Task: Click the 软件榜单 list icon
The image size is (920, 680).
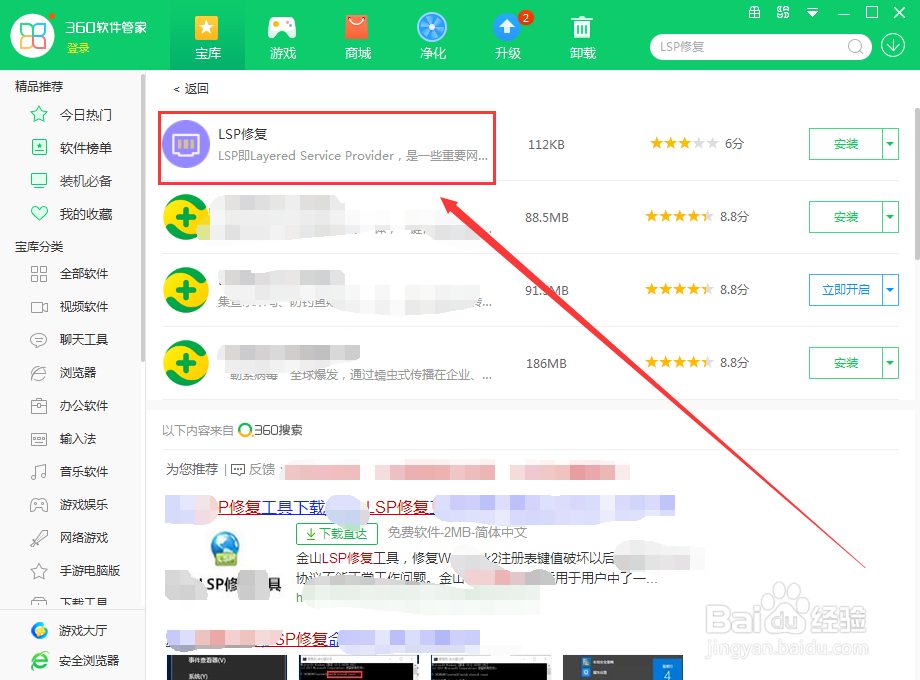Action: pyautogui.click(x=39, y=147)
